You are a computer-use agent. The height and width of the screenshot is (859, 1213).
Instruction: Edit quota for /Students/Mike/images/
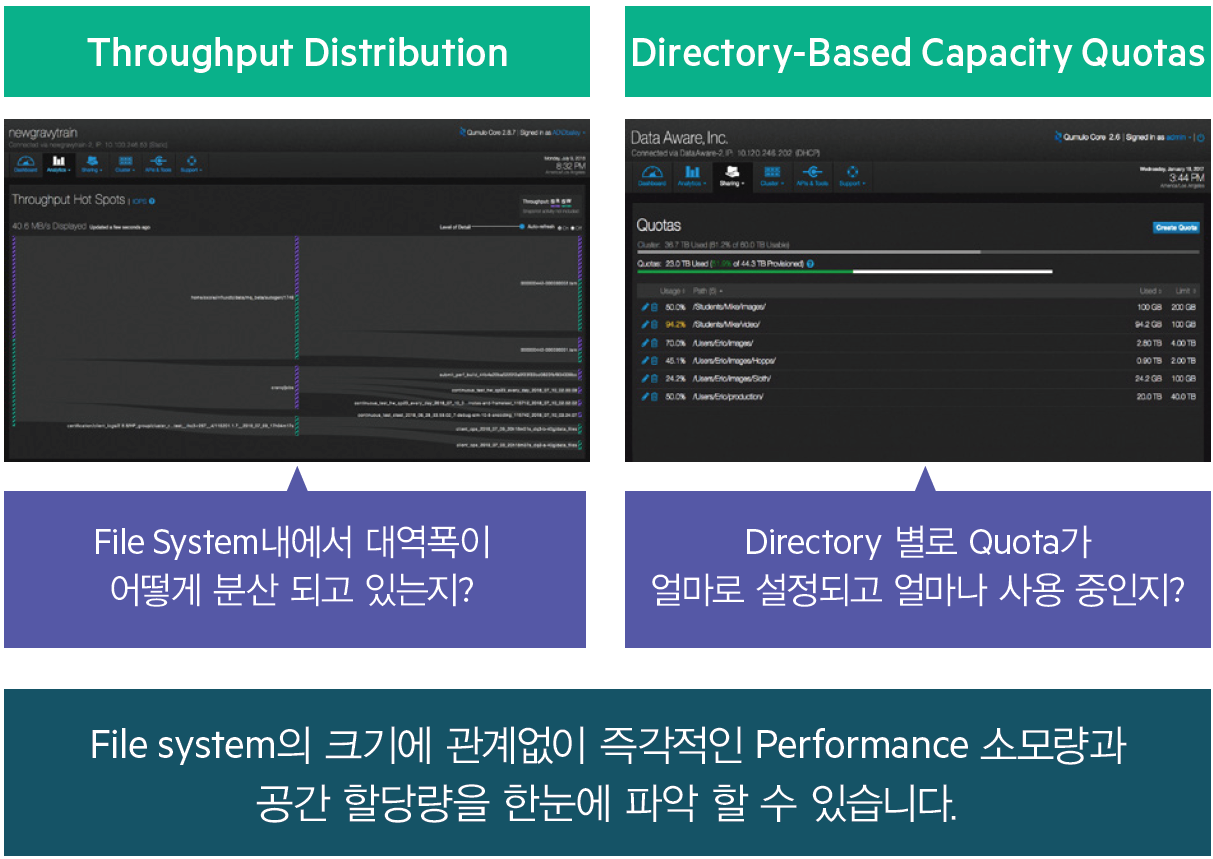tap(645, 307)
